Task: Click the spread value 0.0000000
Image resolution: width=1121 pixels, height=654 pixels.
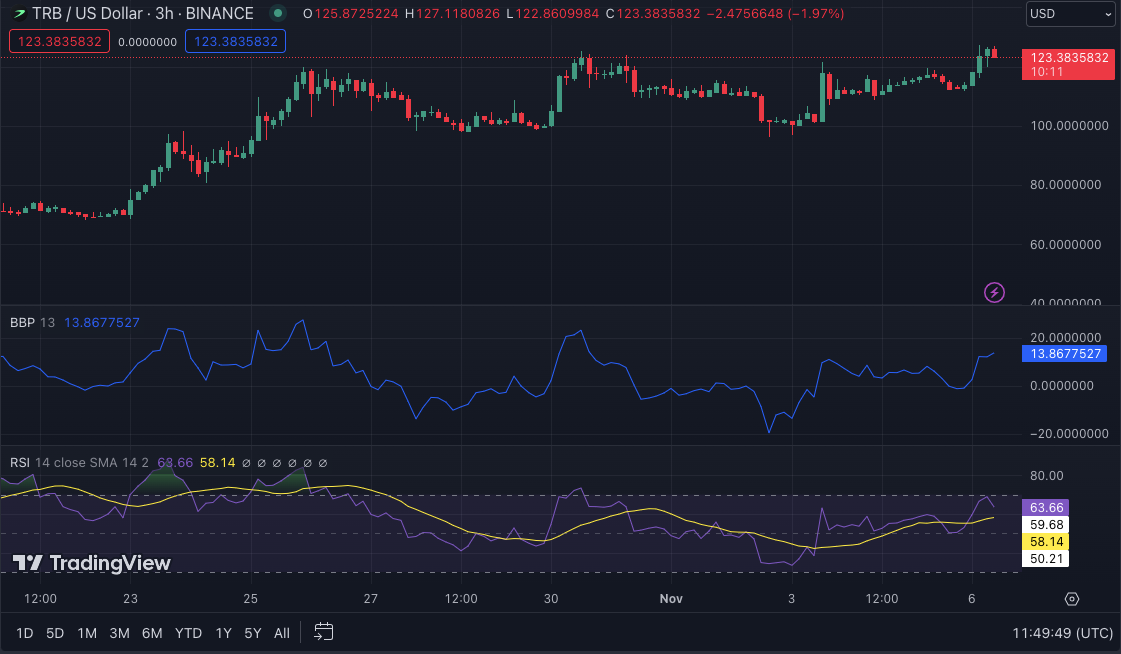Action: 147,41
